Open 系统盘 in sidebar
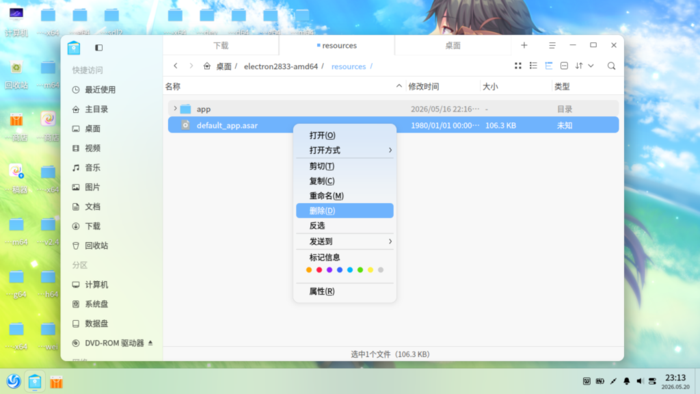The image size is (700, 394). 112,304
